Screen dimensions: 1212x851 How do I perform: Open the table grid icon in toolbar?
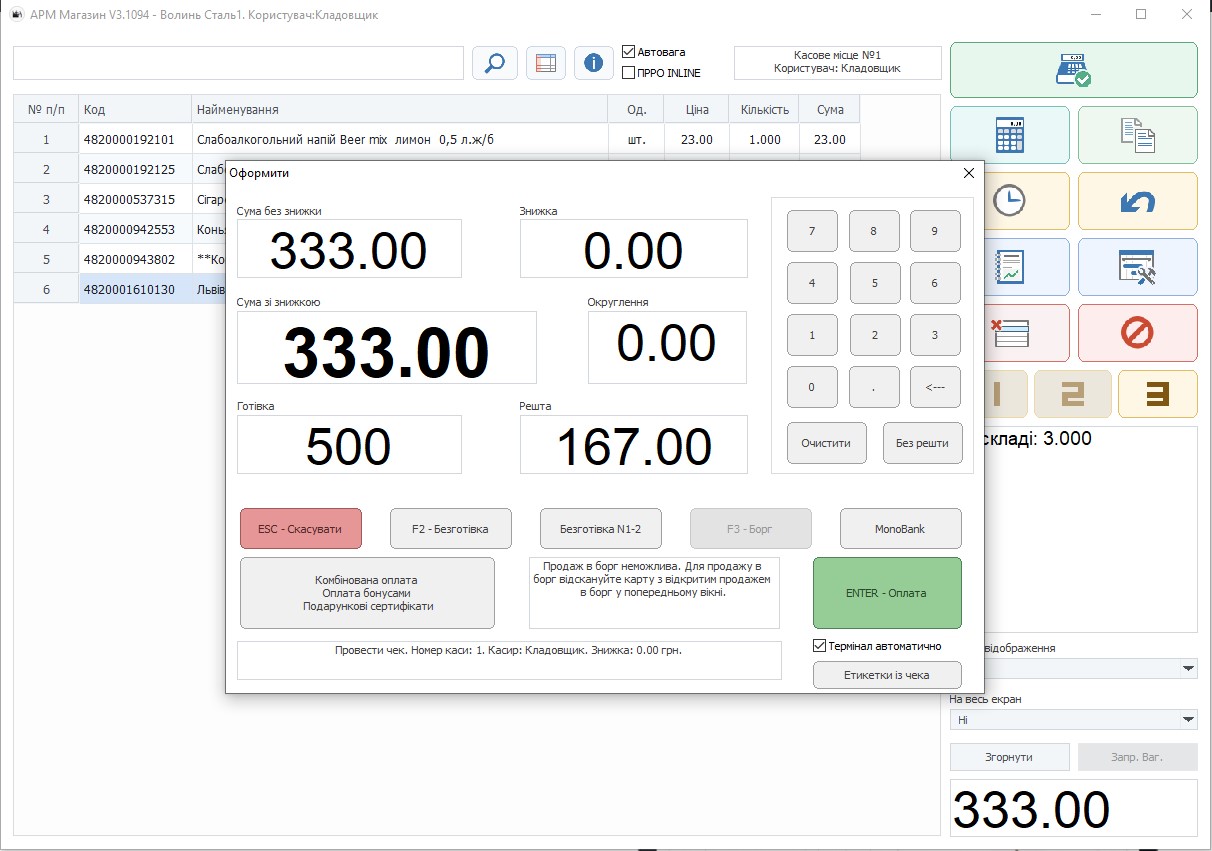[544, 63]
